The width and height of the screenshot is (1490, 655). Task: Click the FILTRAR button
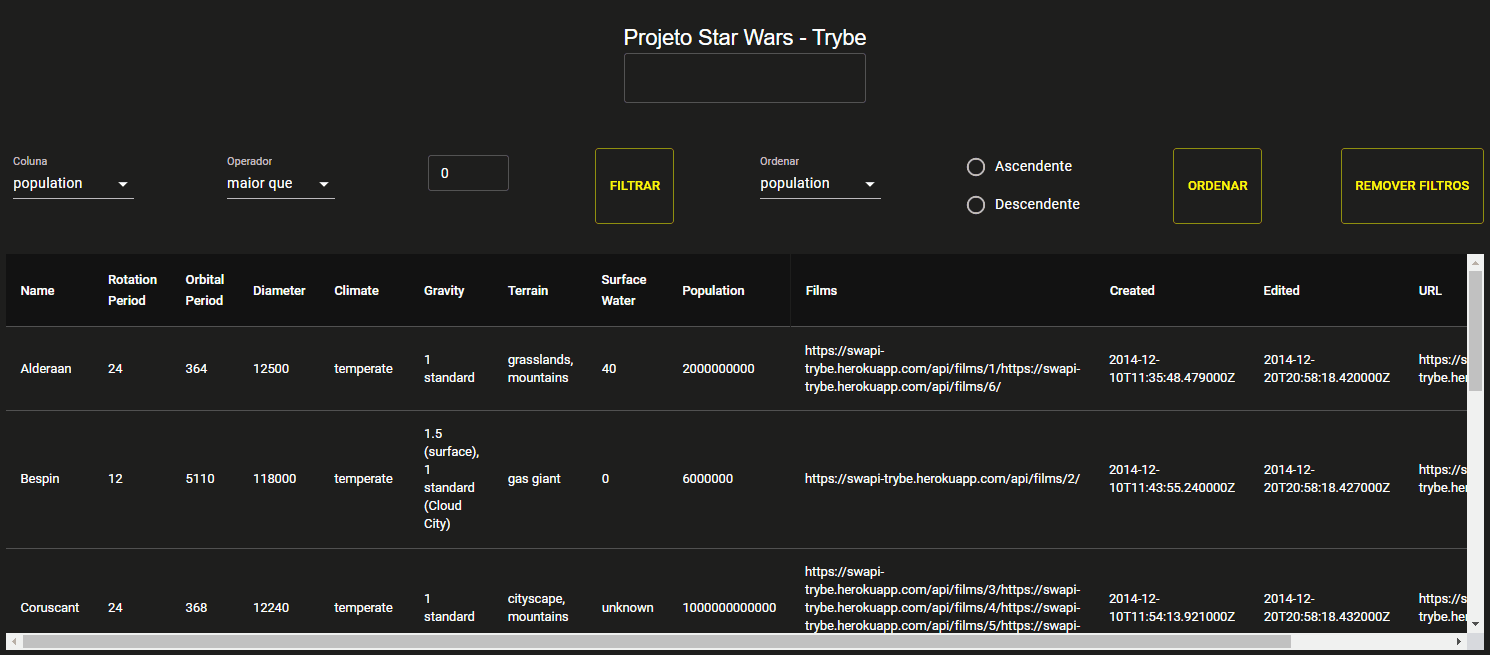coord(634,185)
